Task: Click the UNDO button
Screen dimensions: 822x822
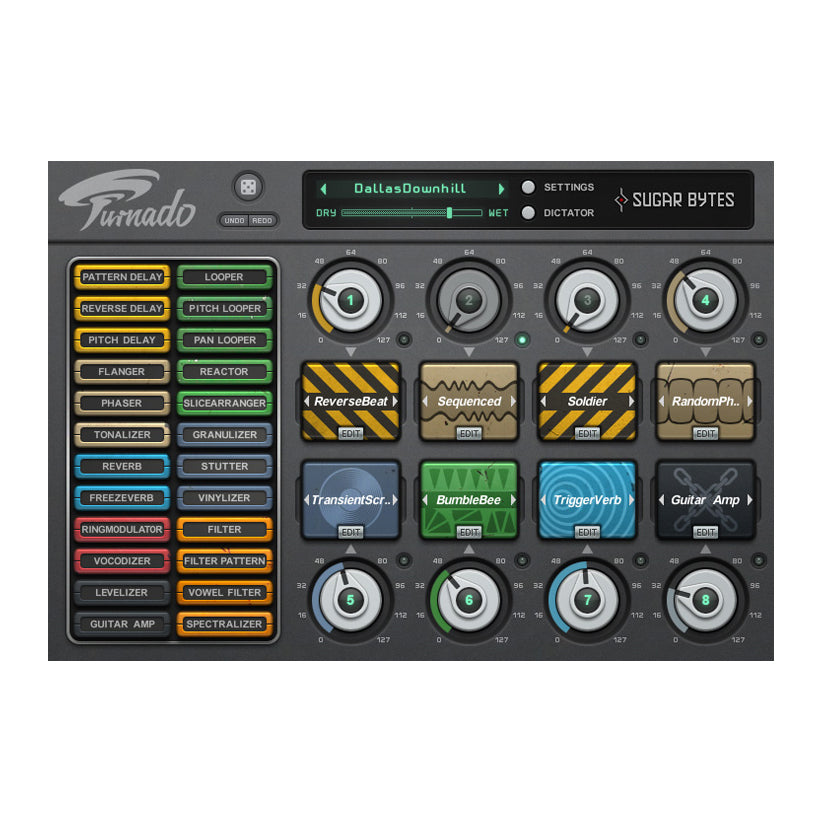Action: point(233,219)
